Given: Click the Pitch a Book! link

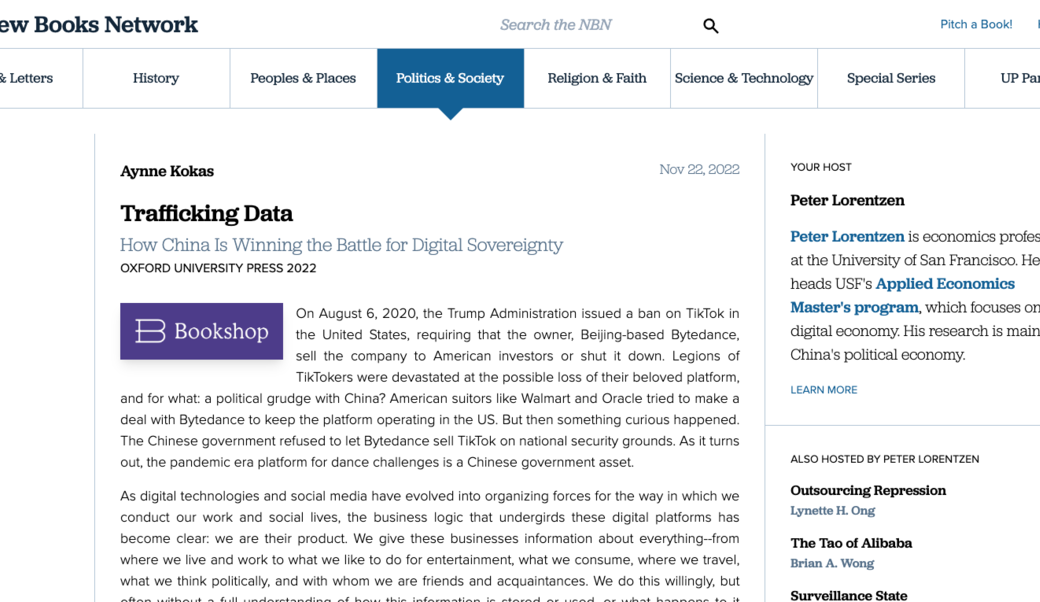Looking at the screenshot, I should pyautogui.click(x=976, y=24).
